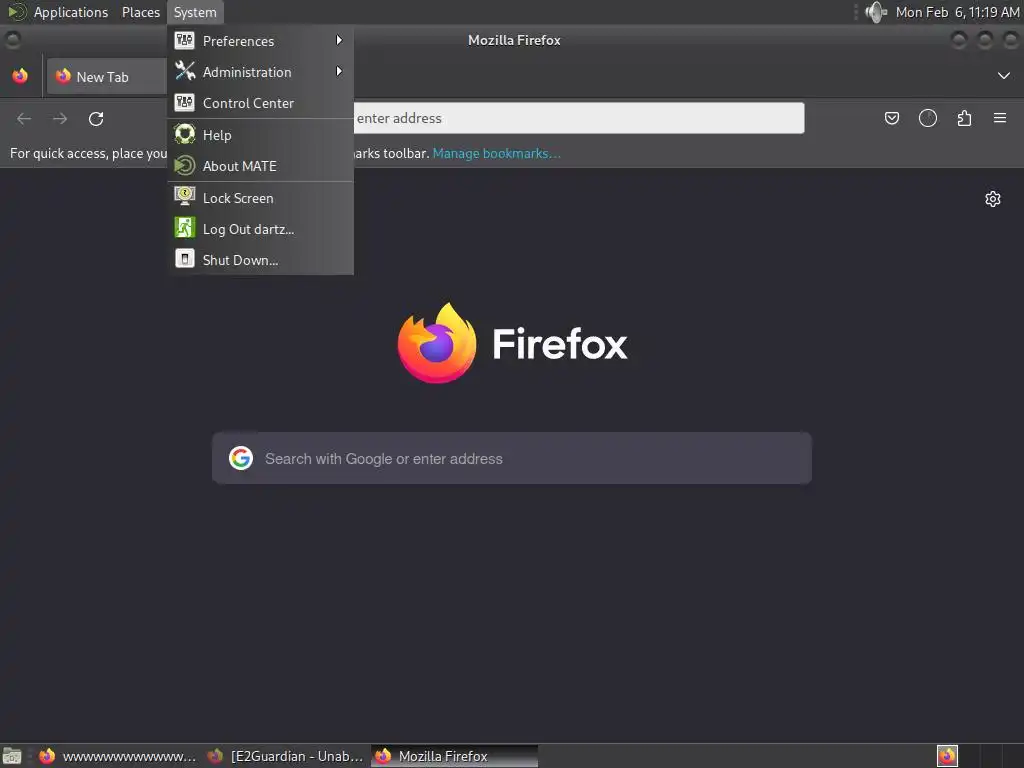Open Preferences icon in System menu
This screenshot has width=1024, height=768.
[184, 40]
